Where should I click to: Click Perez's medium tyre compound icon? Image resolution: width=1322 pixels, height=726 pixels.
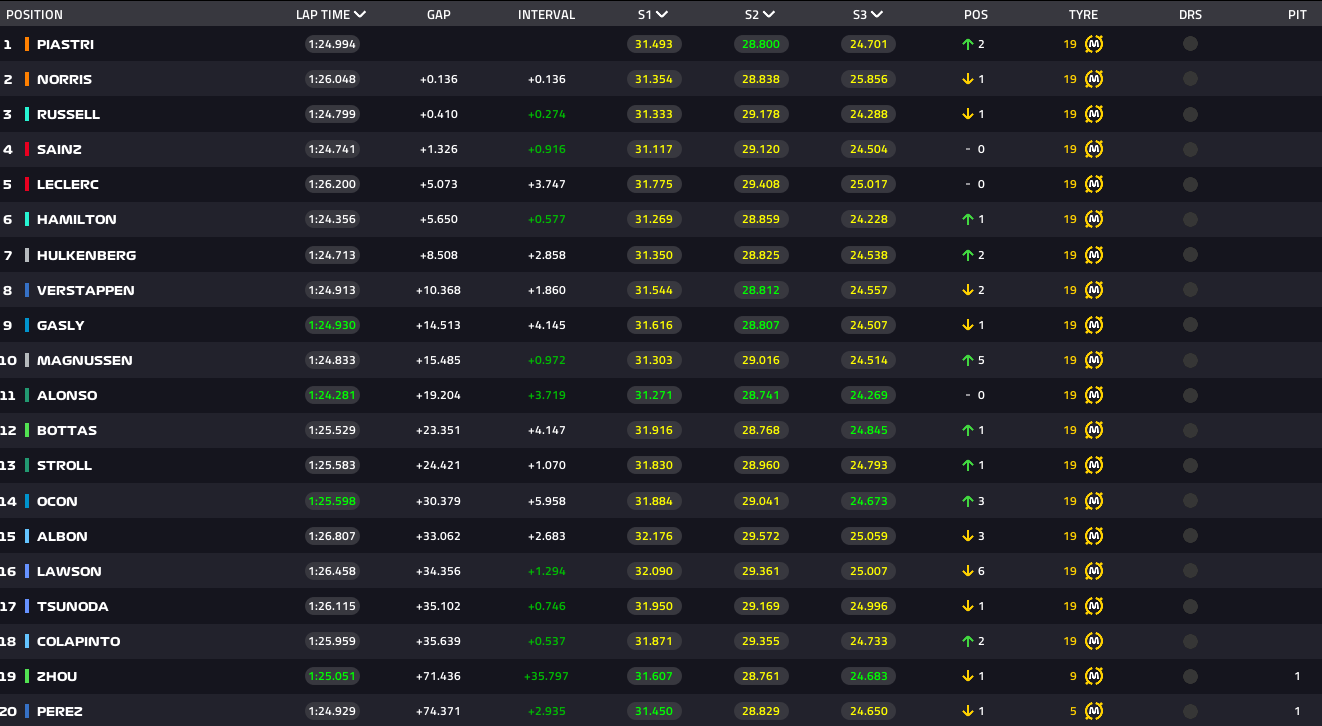coord(1094,711)
